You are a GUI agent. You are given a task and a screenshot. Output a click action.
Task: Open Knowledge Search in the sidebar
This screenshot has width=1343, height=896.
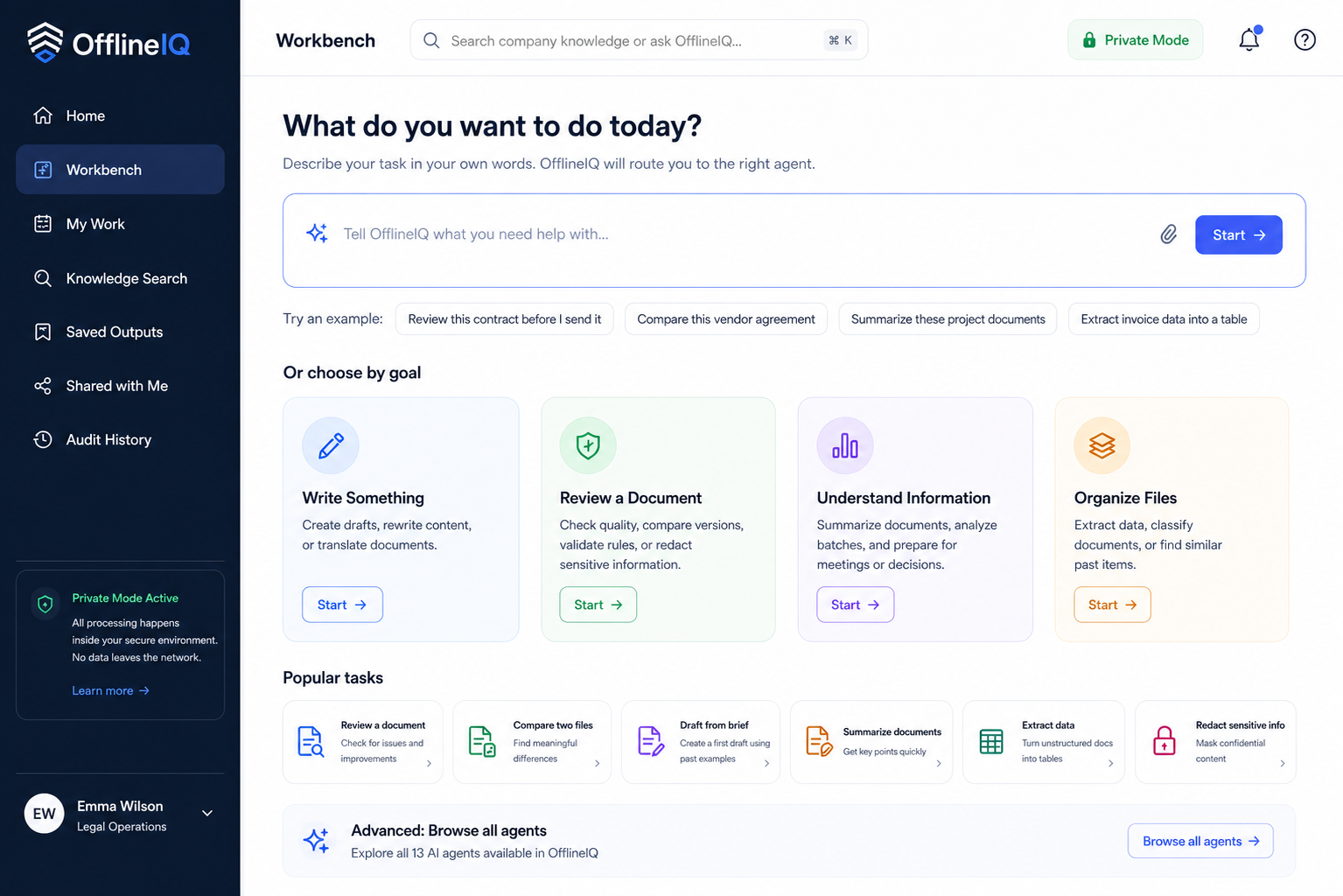click(120, 278)
